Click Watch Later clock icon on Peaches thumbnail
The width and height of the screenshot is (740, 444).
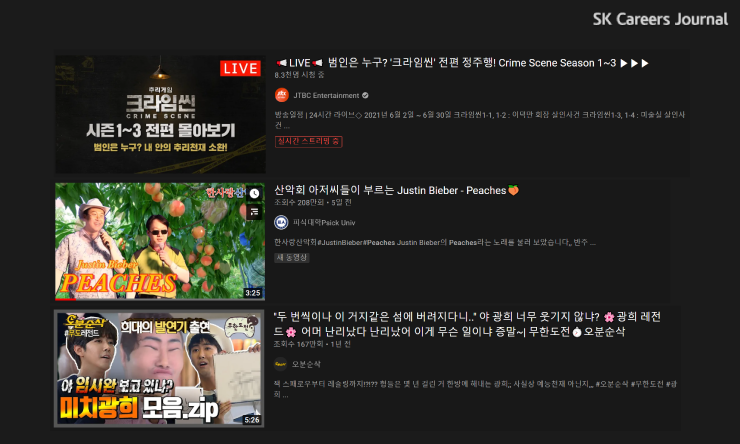(254, 193)
